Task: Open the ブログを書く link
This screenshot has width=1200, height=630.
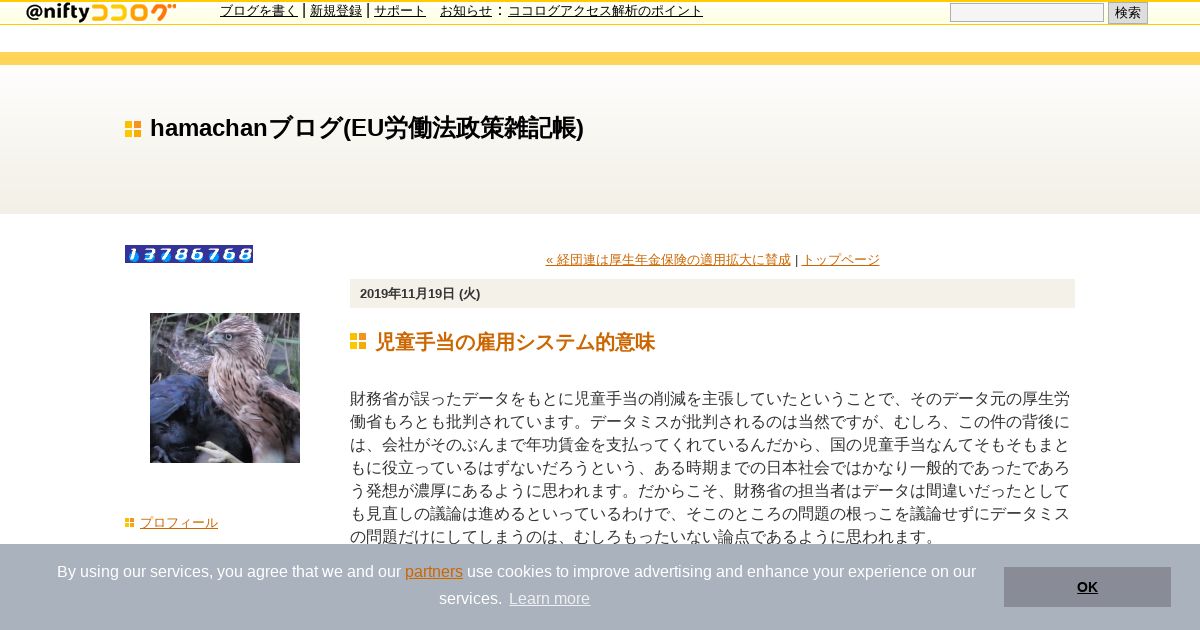Action: 259,11
